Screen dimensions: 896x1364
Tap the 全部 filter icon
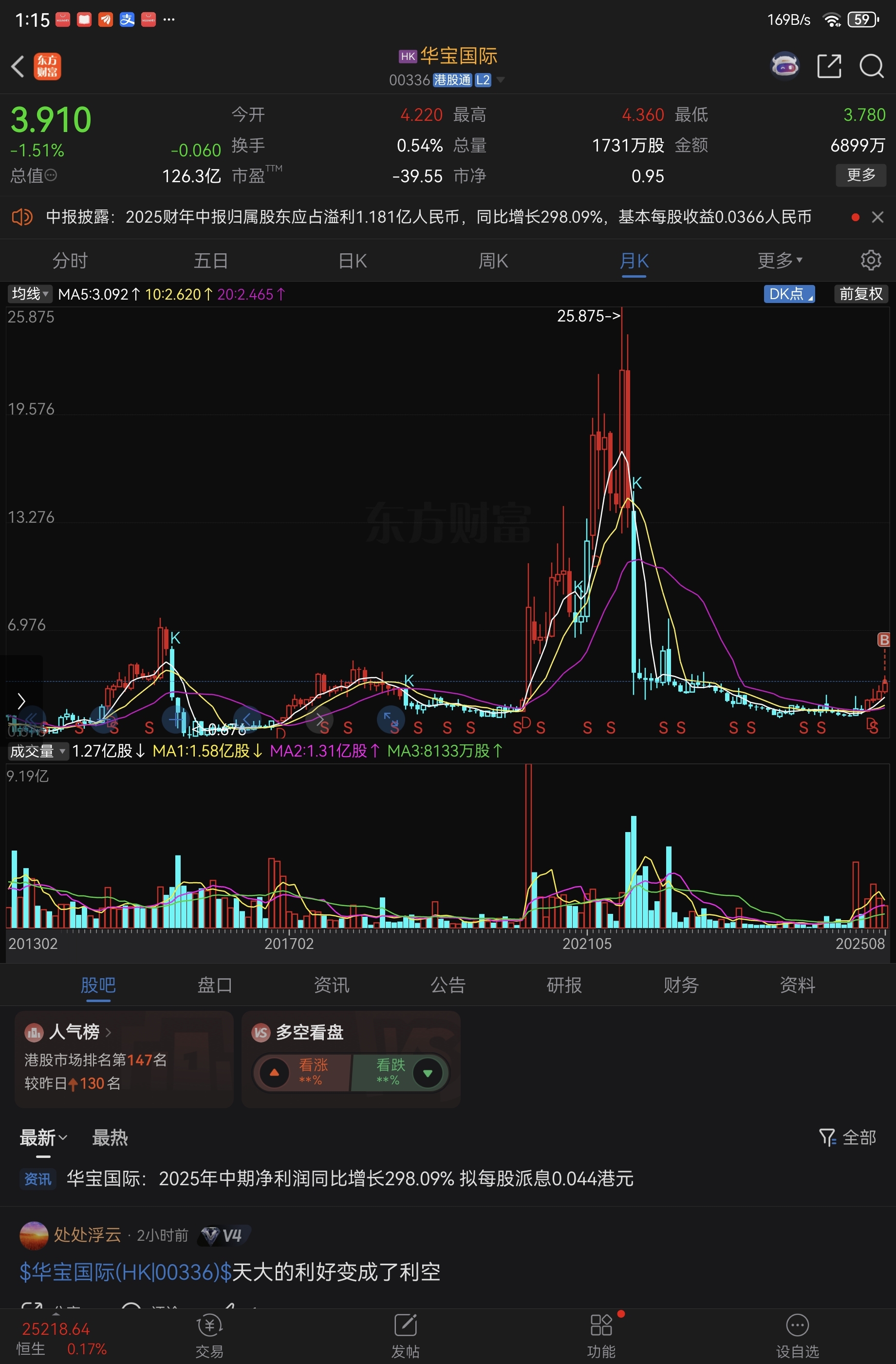[x=827, y=1137]
